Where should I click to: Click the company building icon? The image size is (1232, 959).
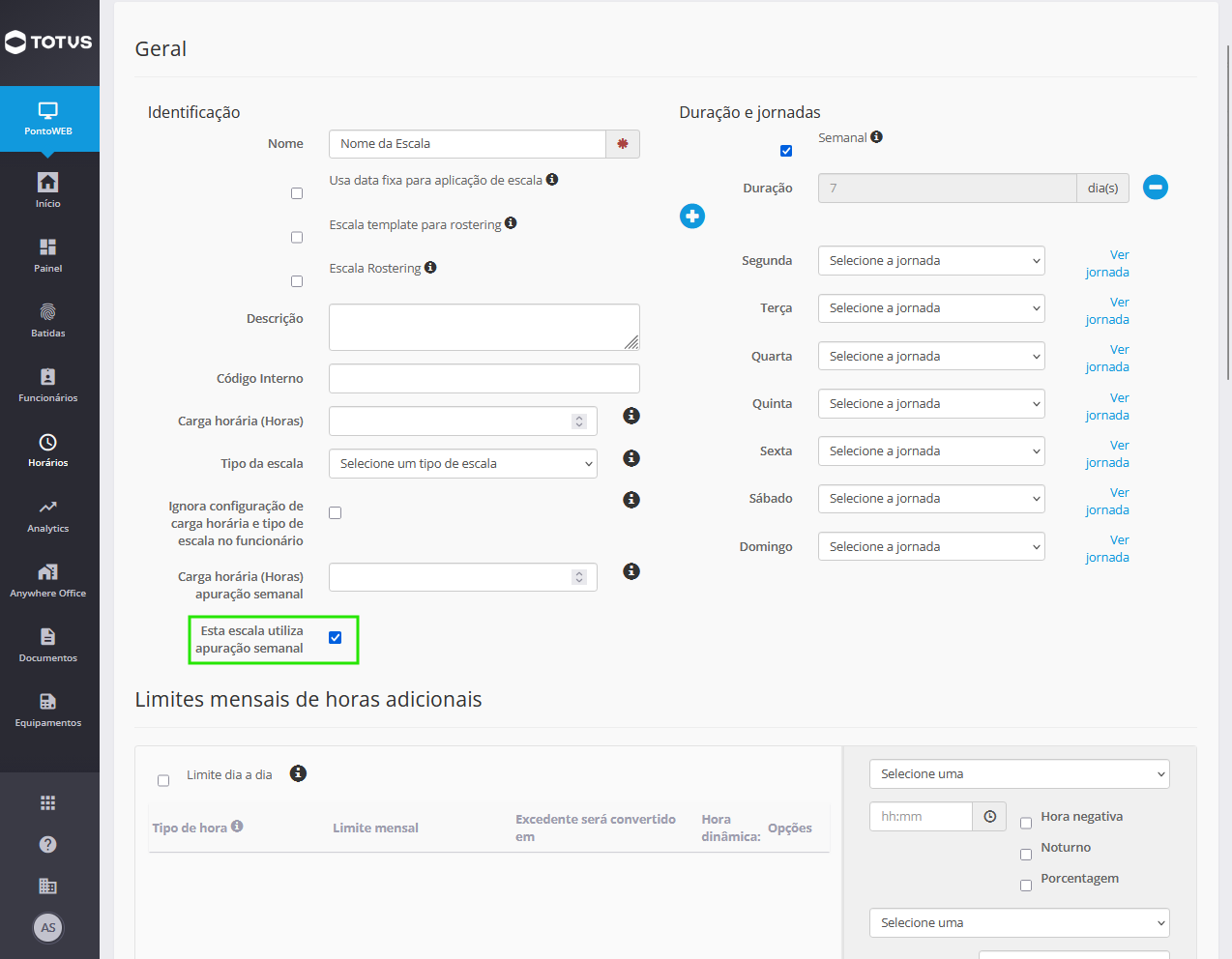47,886
